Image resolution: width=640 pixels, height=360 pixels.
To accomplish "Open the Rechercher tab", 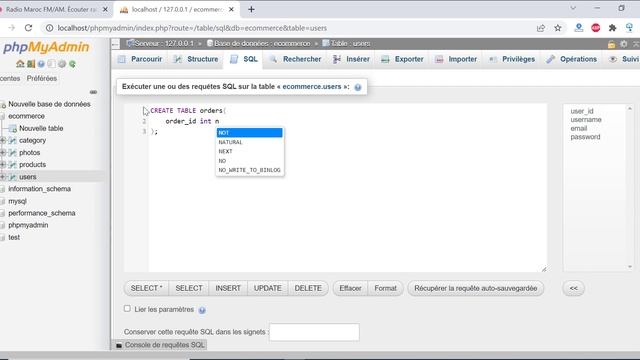I will pyautogui.click(x=296, y=59).
